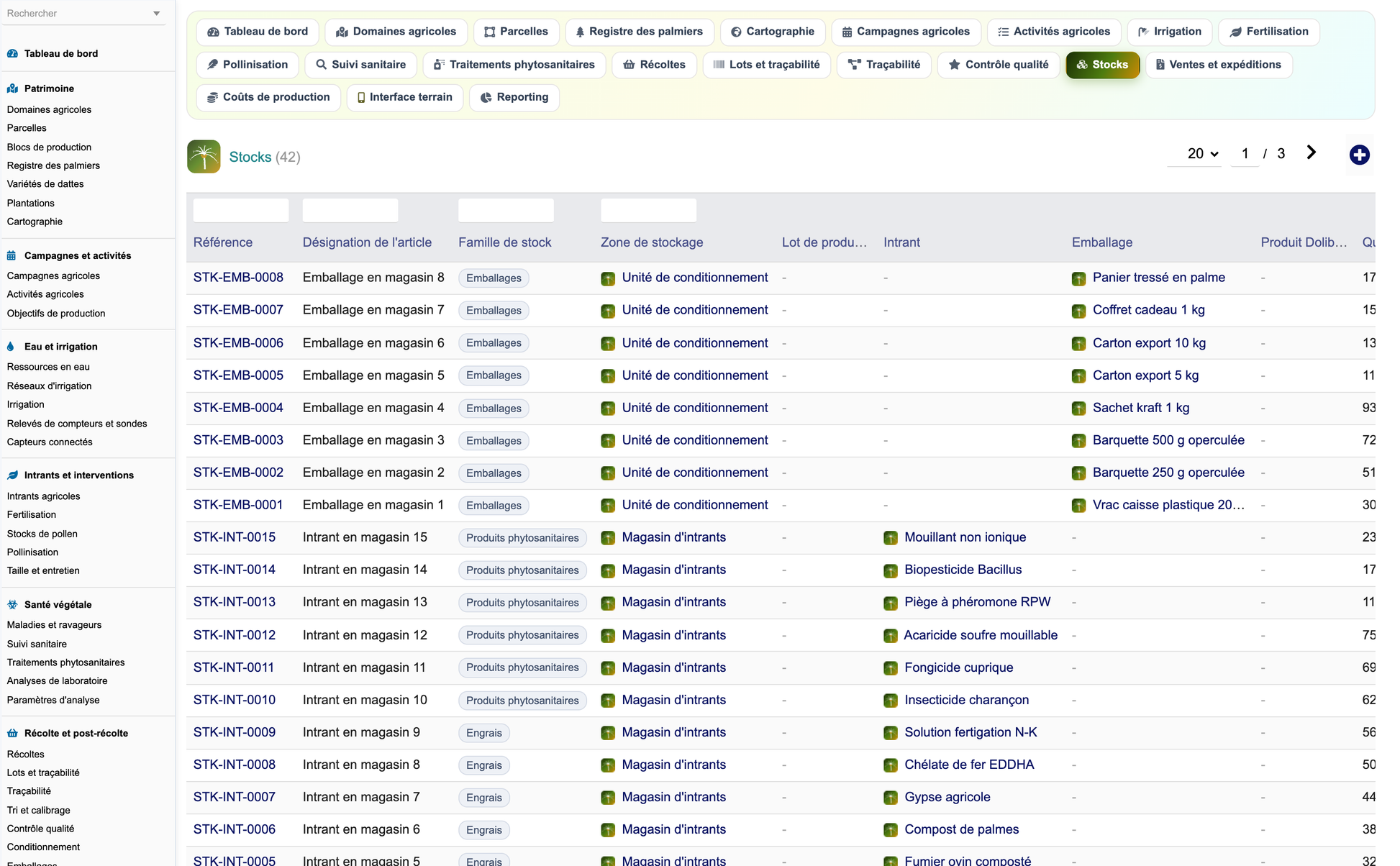Open Variétés de dattes in sidebar

coord(45,183)
